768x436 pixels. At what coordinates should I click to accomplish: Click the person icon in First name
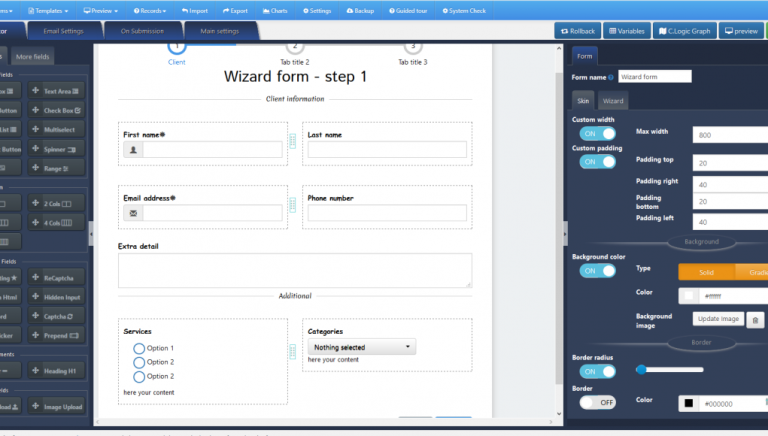tap(133, 150)
